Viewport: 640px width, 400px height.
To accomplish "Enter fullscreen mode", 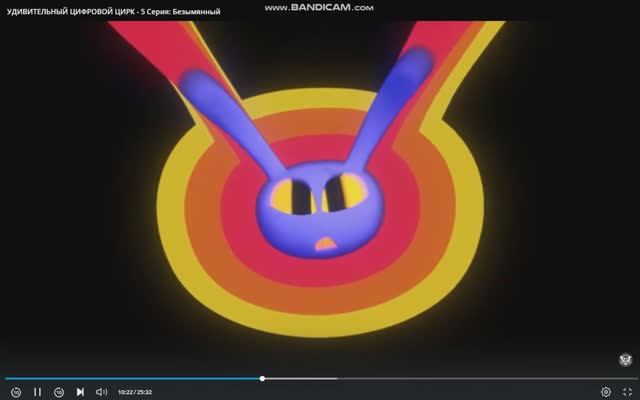I will pos(626,392).
